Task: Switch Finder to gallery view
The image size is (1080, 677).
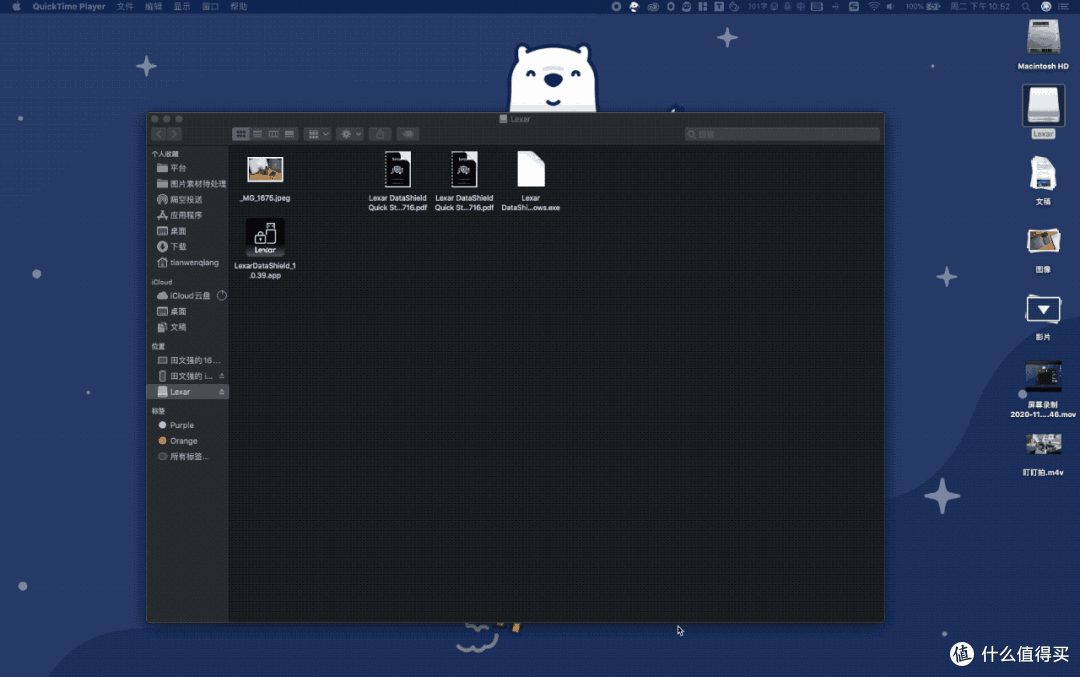Action: 289,134
